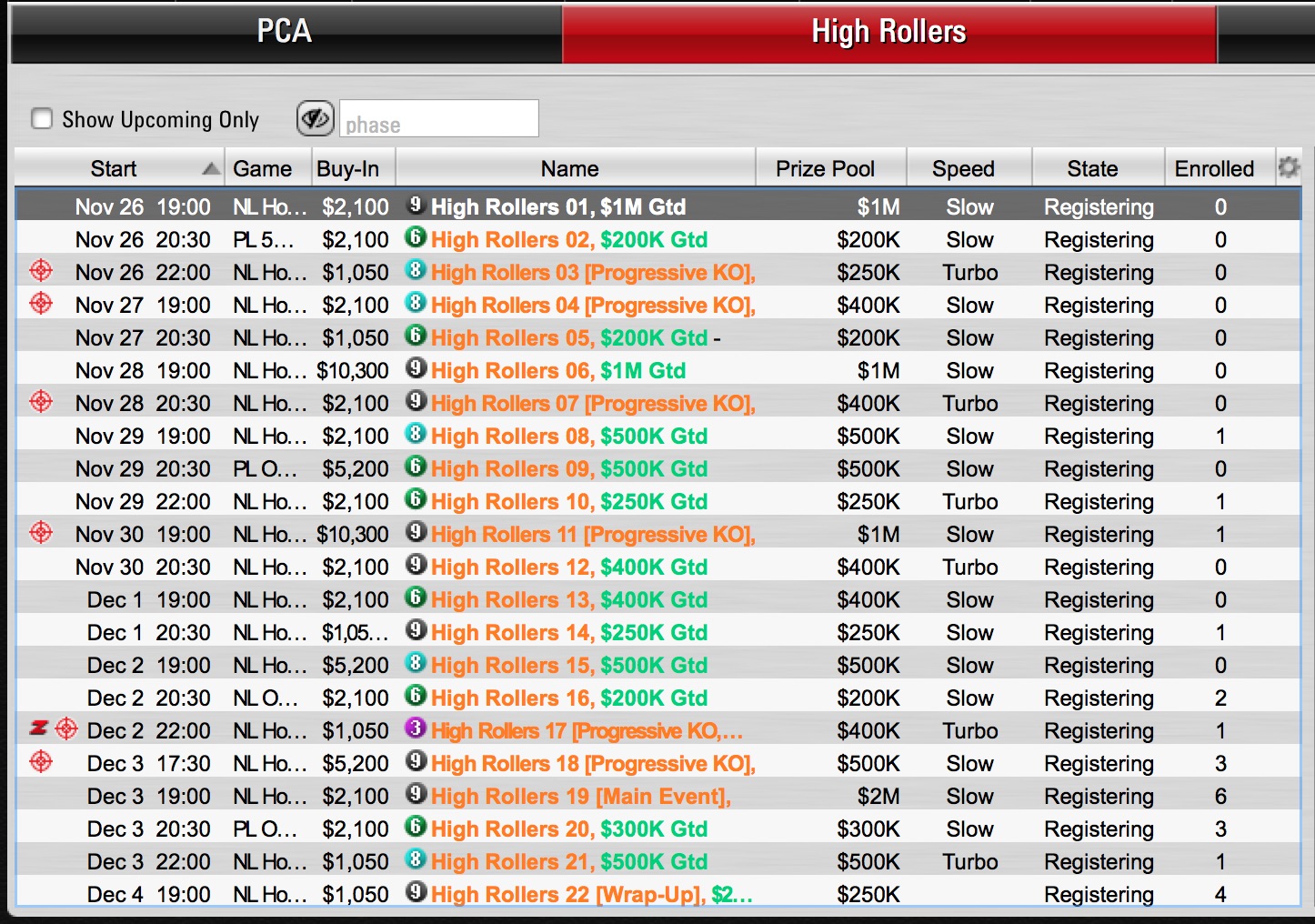The width and height of the screenshot is (1315, 924).
Task: Click $5,200 buy-in of High Rollers 15
Action: [356, 666]
